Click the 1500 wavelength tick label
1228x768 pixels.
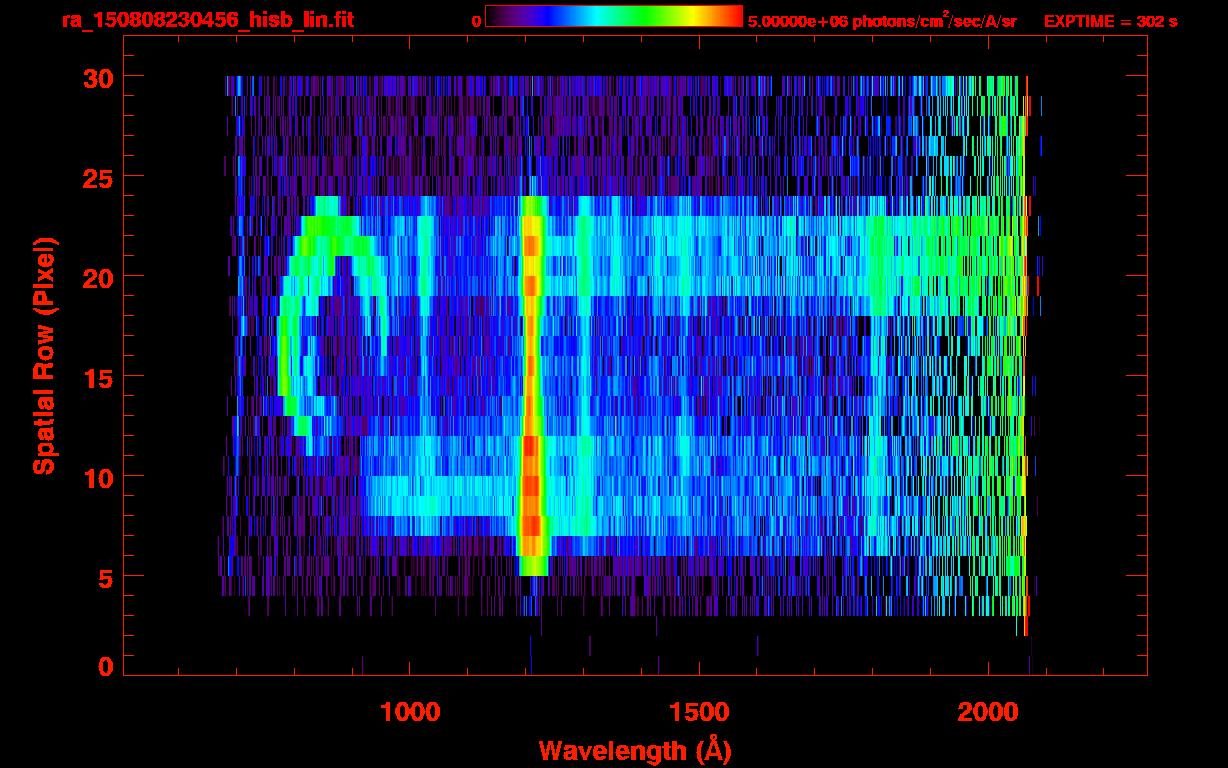point(697,712)
